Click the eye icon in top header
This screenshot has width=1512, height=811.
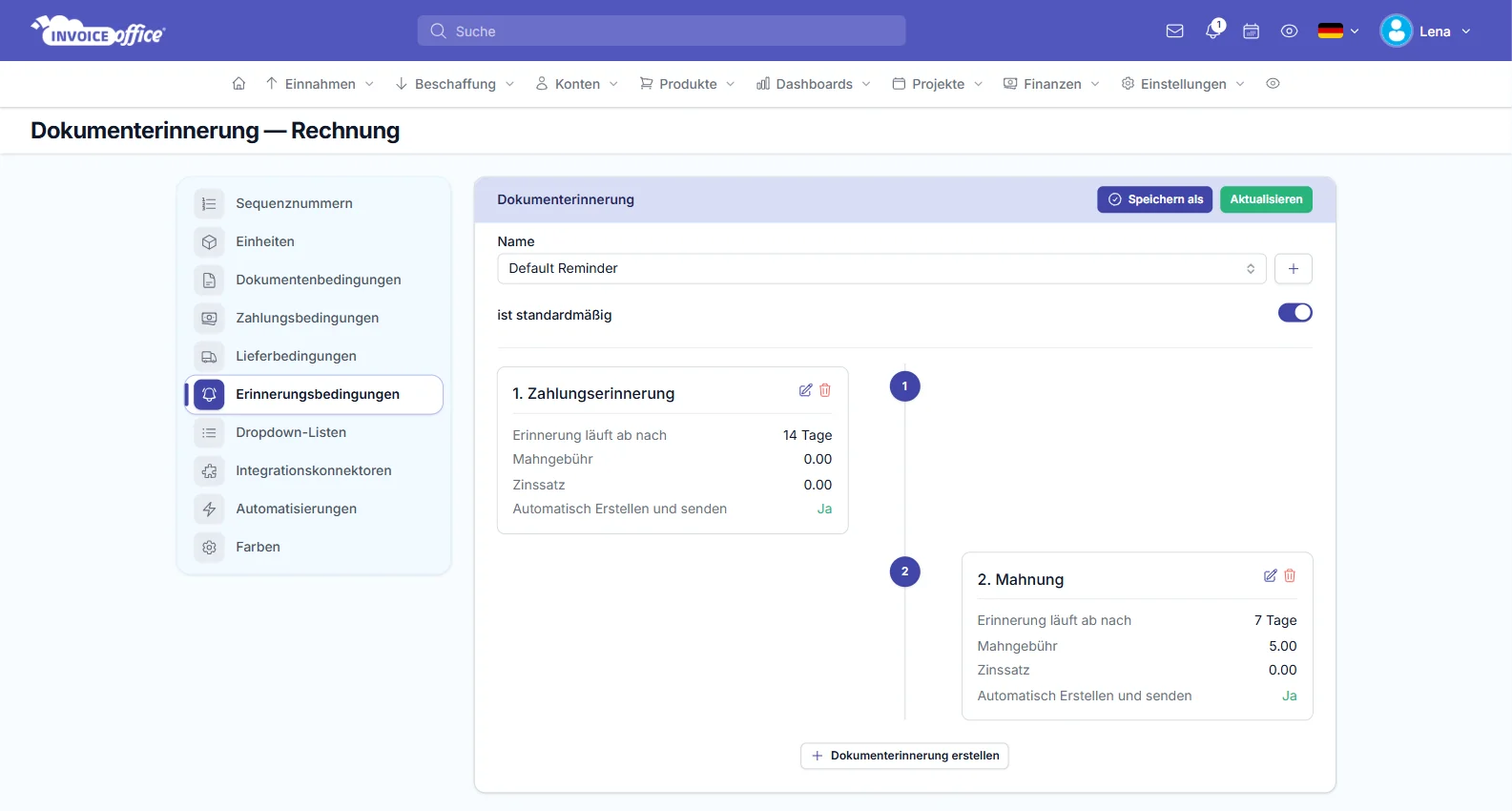point(1289,31)
